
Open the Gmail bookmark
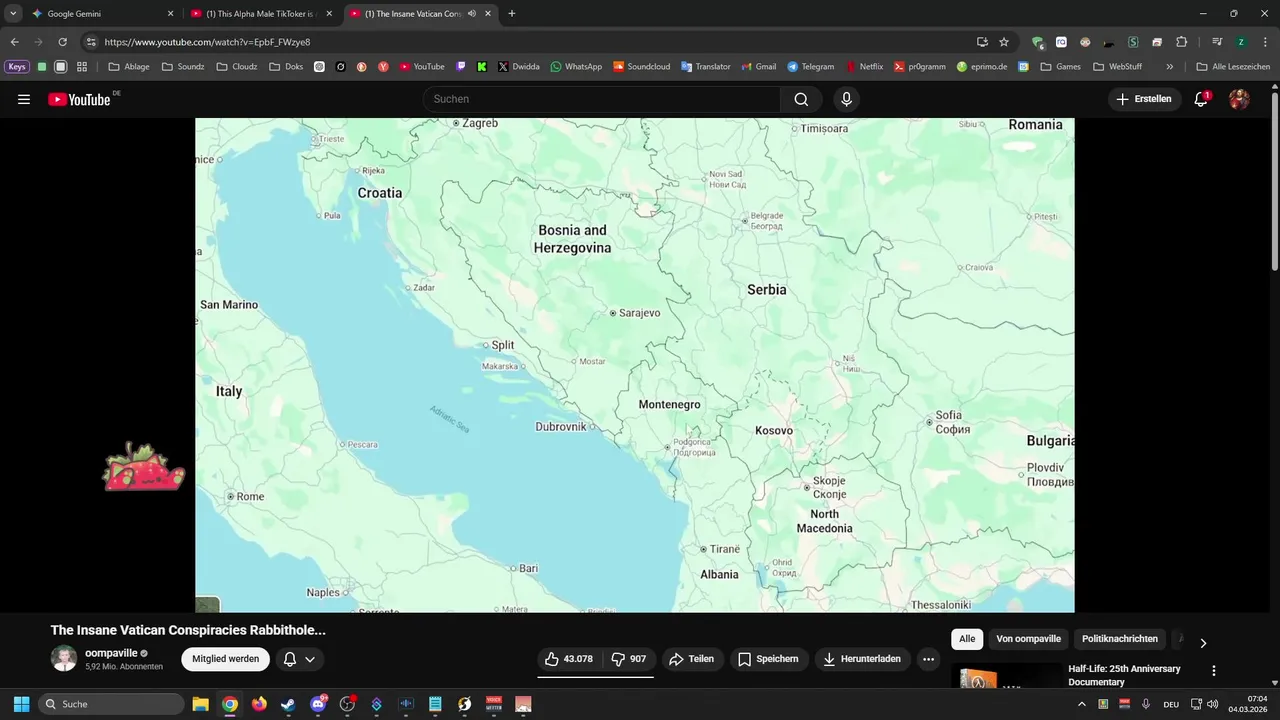tap(758, 67)
